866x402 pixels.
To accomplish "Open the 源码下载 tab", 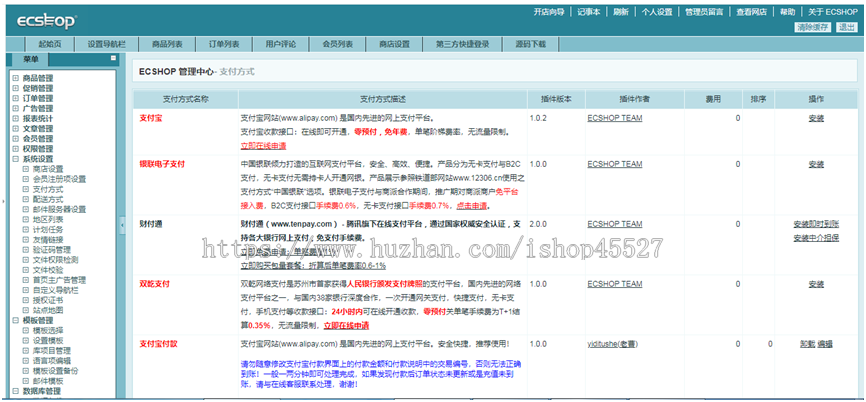I will point(531,44).
